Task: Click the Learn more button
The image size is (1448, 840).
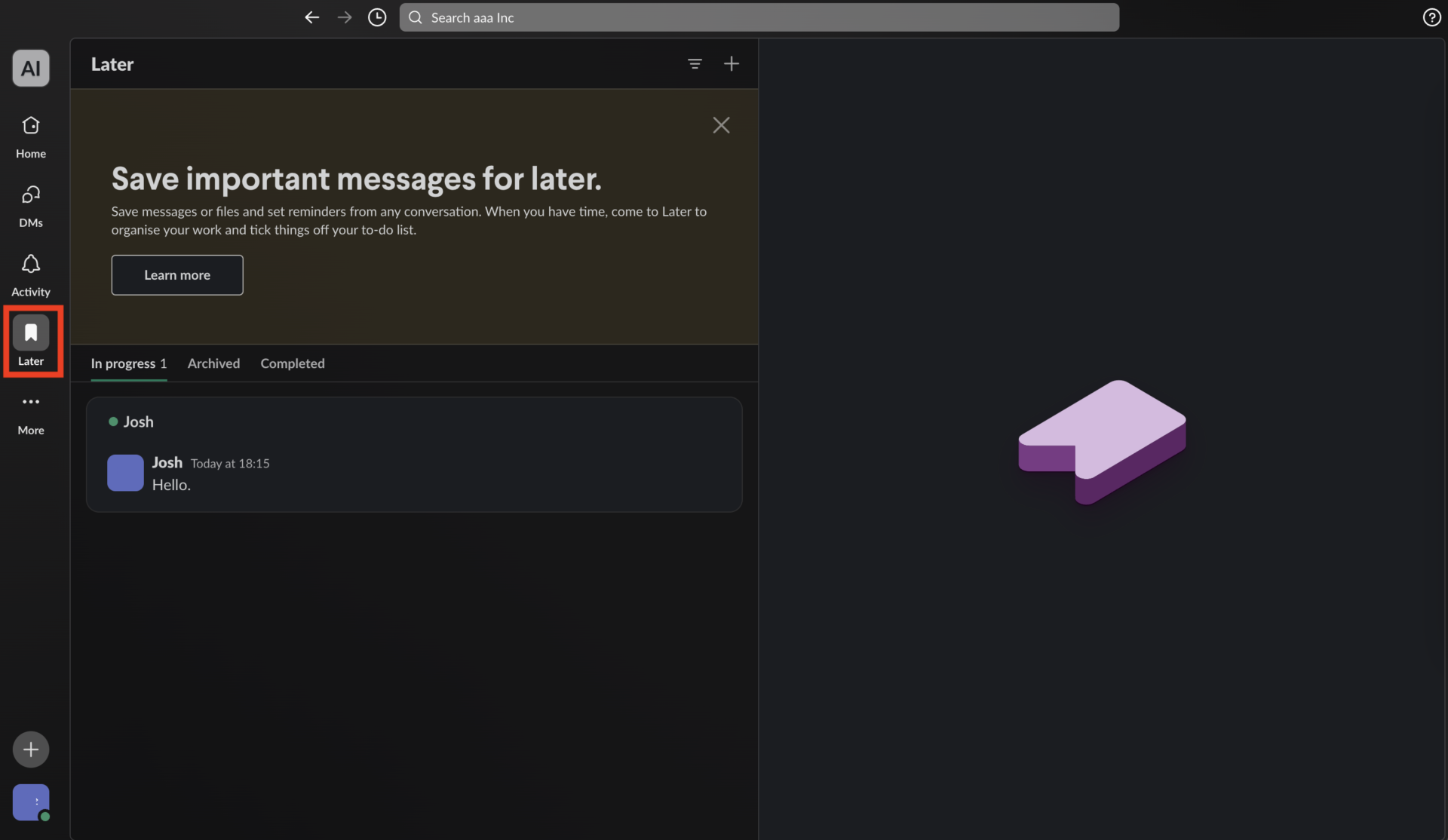Action: (x=176, y=274)
